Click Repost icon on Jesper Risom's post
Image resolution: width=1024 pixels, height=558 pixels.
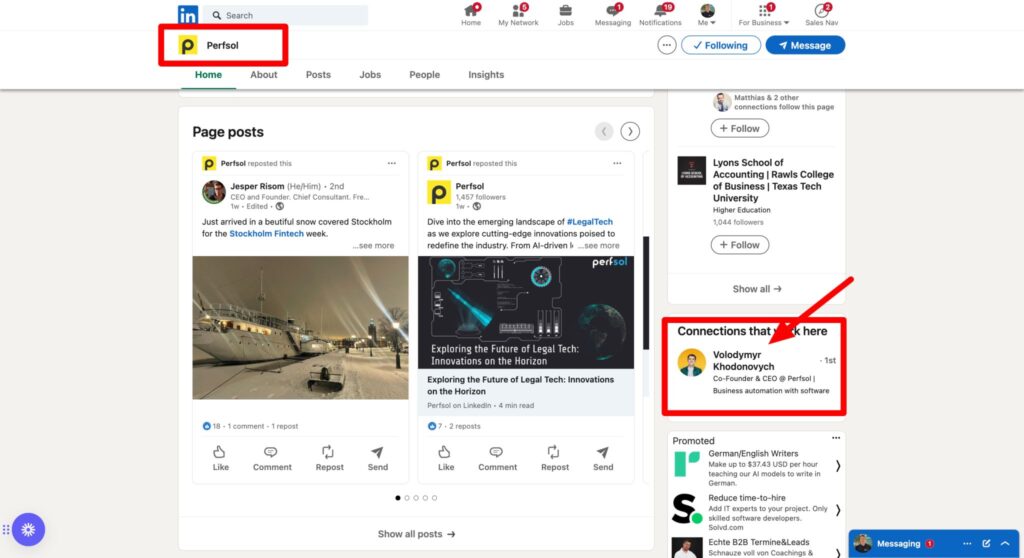329,453
